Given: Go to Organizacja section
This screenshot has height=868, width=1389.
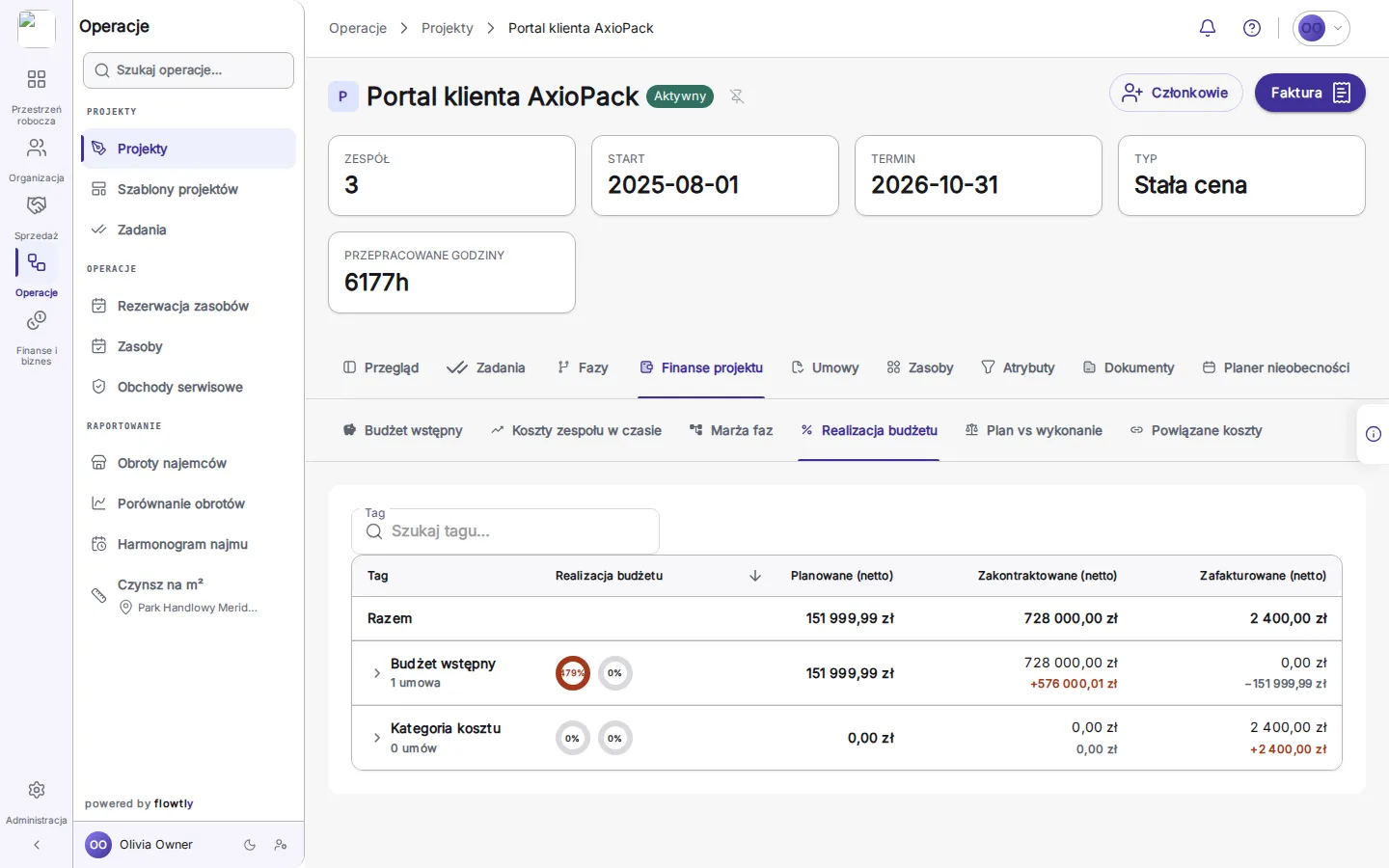Looking at the screenshot, I should click(x=37, y=159).
